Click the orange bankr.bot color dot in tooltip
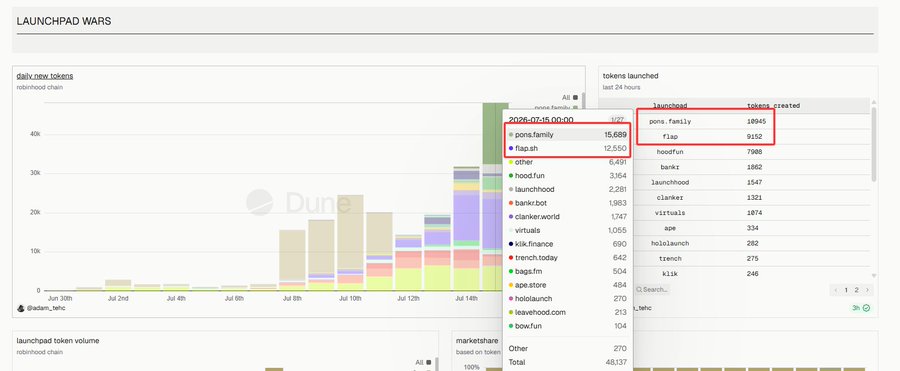900x371 pixels. tap(511, 203)
